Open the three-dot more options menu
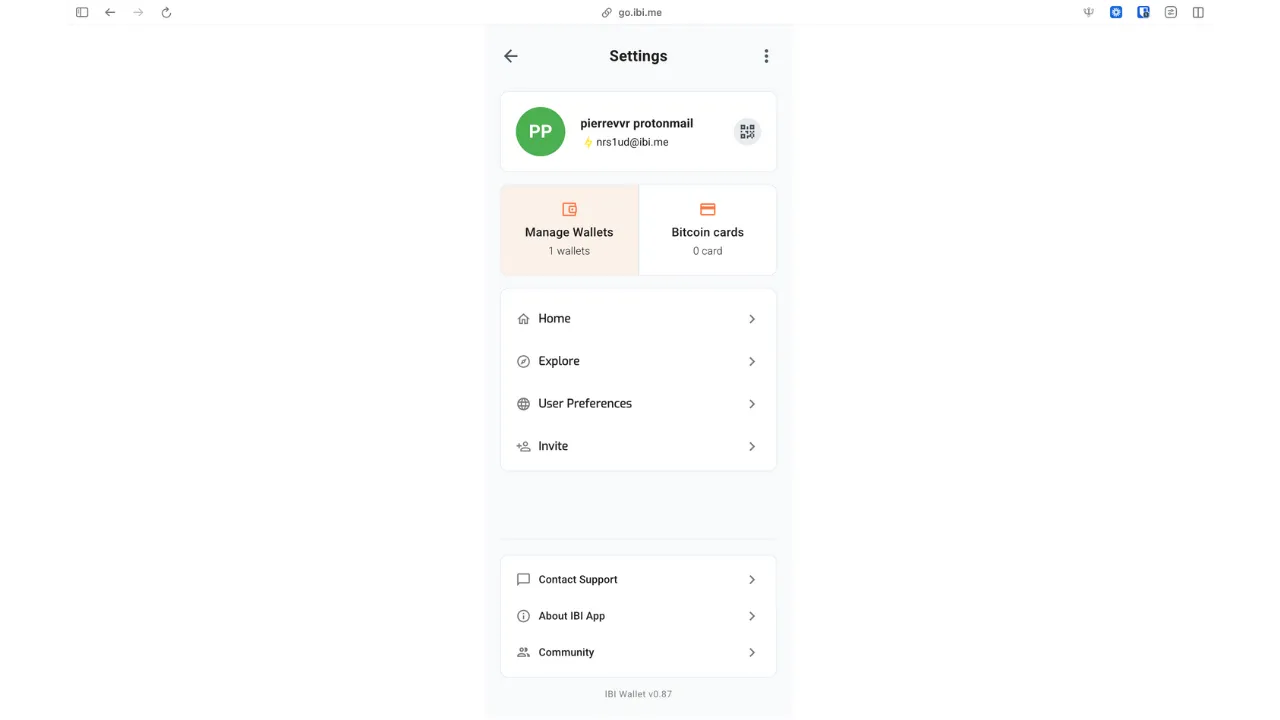 (x=766, y=56)
